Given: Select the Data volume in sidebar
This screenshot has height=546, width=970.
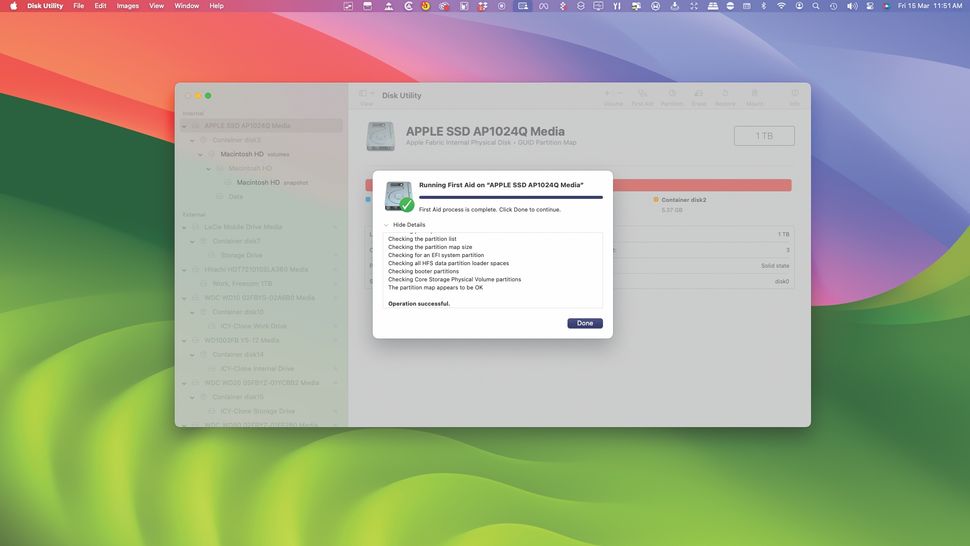Looking at the screenshot, I should (236, 197).
